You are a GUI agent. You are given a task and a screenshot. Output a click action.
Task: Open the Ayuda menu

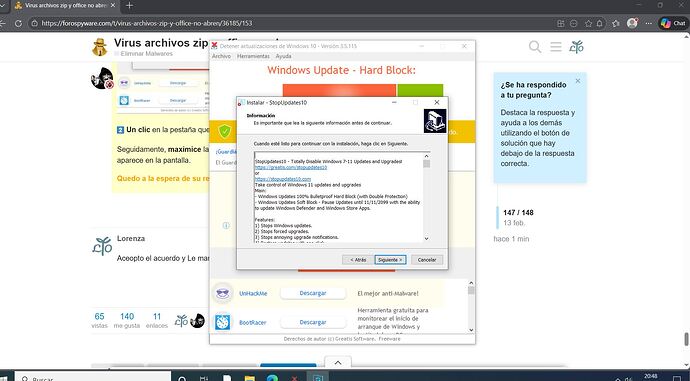click(283, 56)
